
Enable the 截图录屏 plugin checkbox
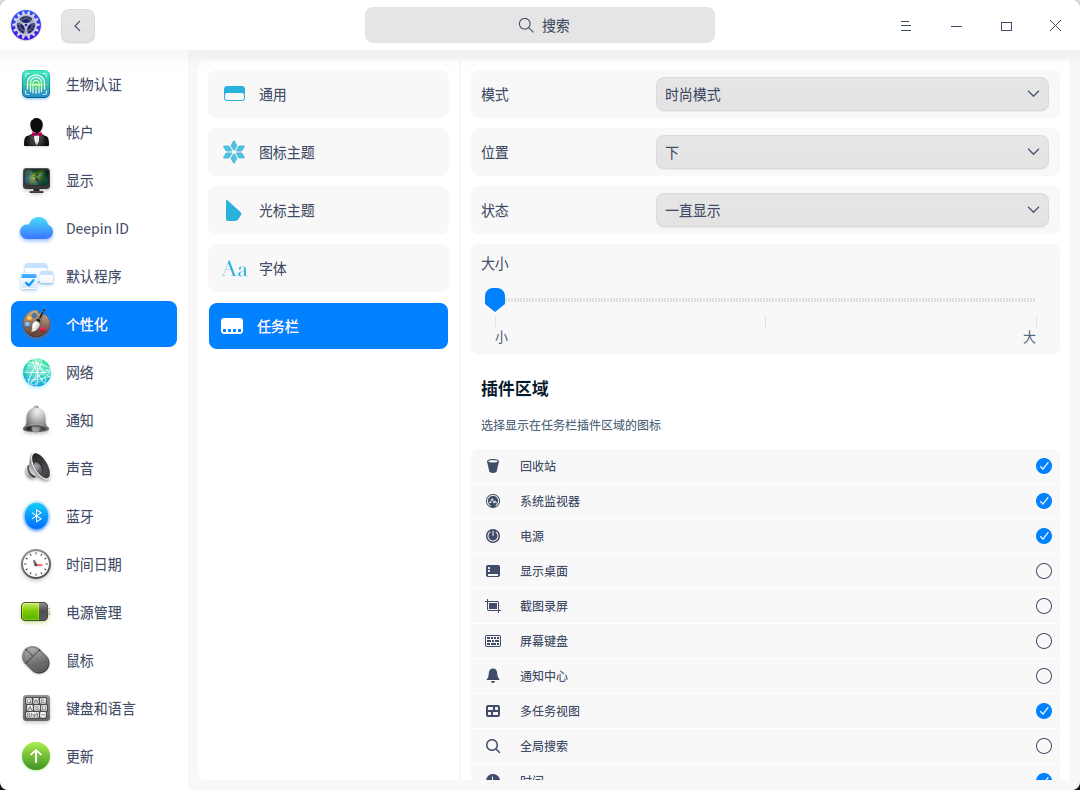(1043, 606)
